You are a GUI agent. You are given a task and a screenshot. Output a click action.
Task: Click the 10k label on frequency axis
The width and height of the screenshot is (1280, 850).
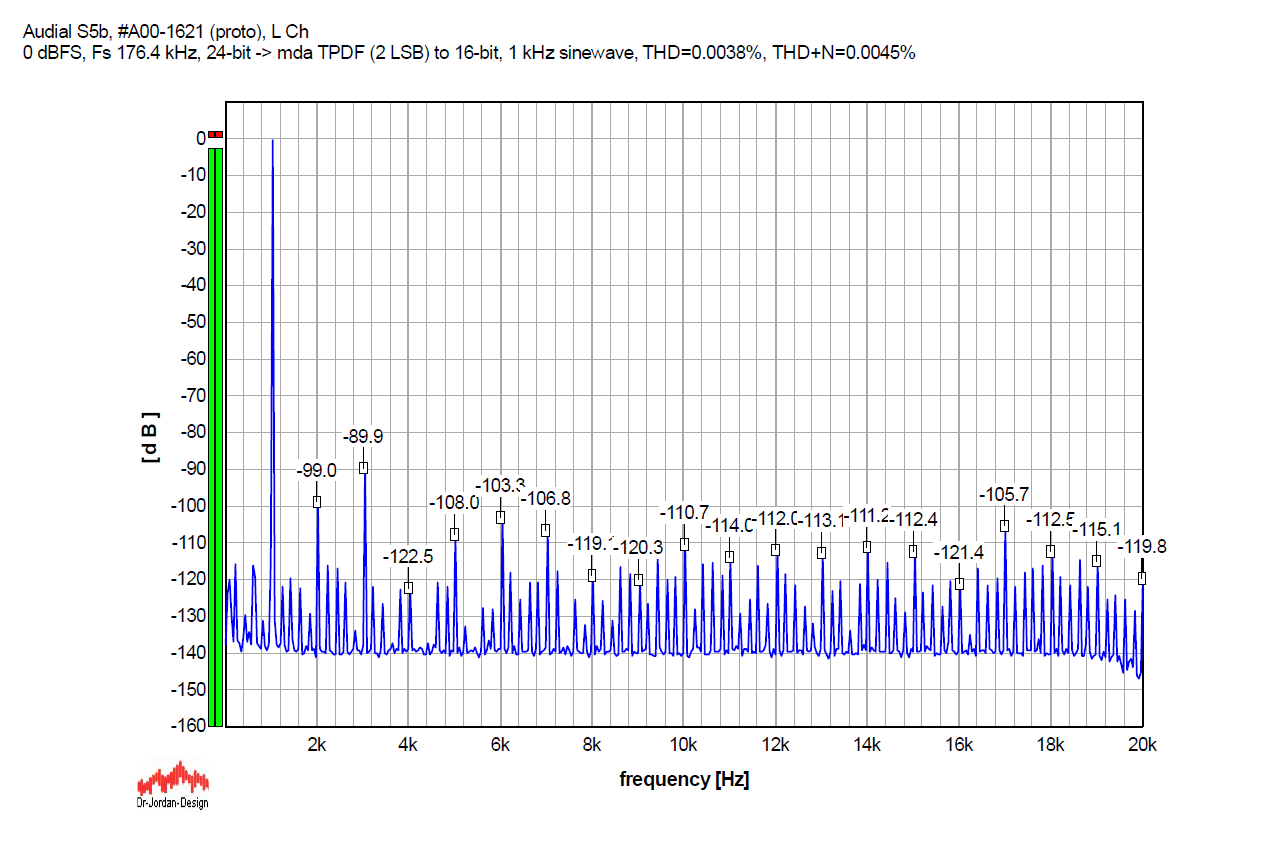(684, 745)
